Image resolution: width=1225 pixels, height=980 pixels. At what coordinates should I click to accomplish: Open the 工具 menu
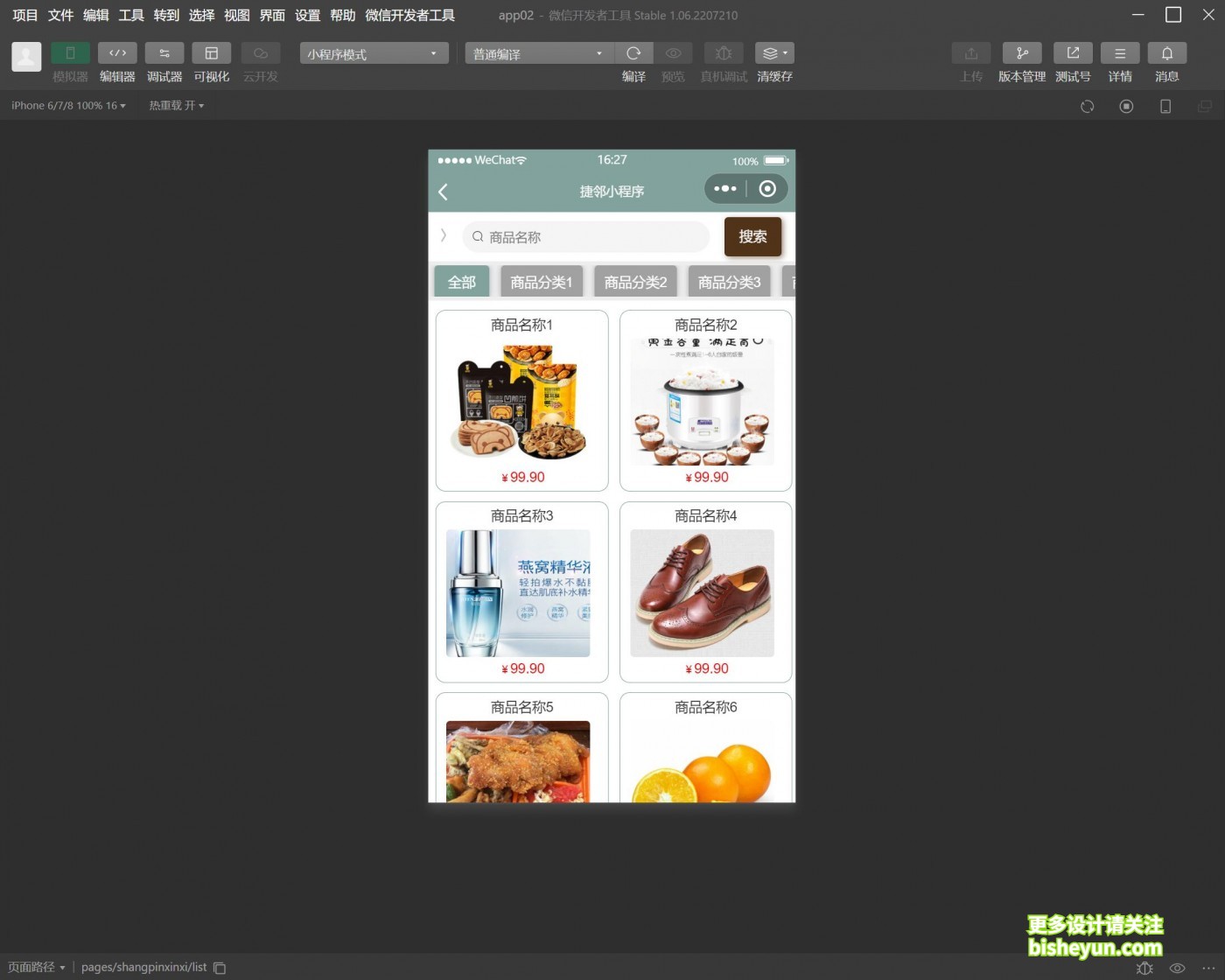click(131, 15)
